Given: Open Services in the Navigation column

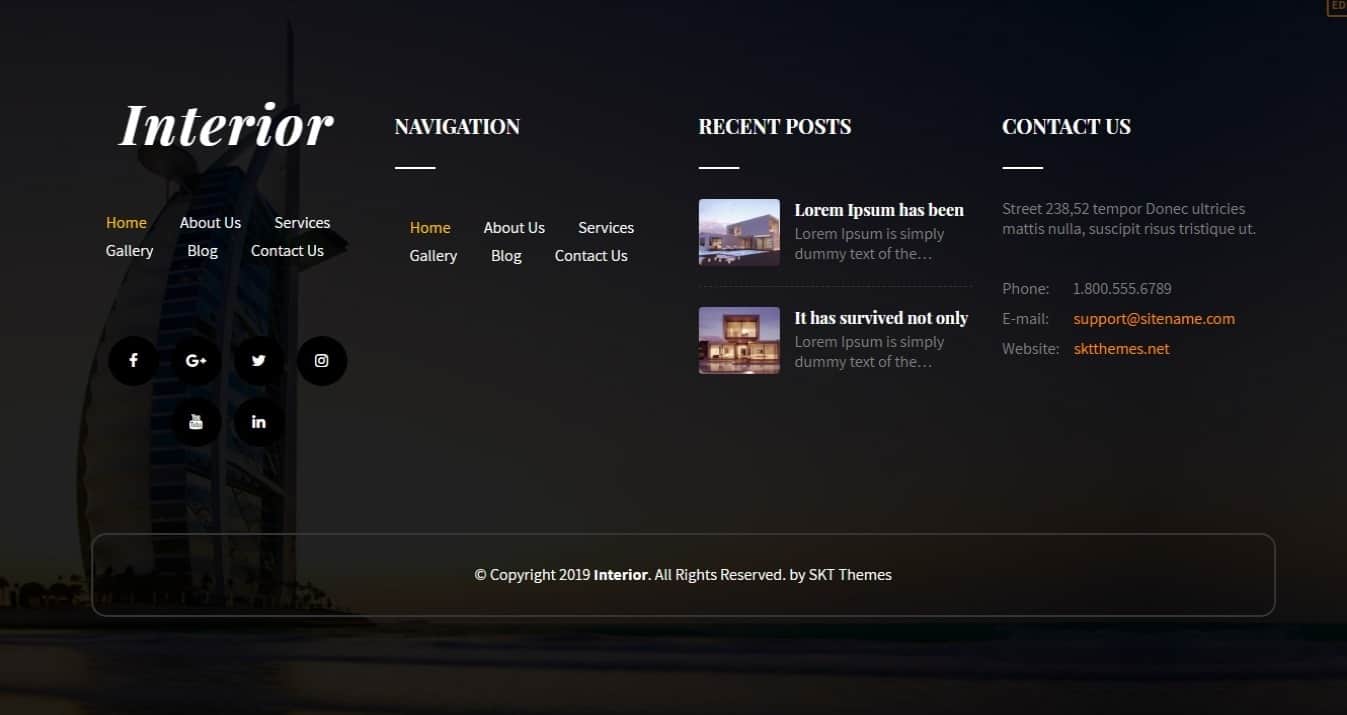Looking at the screenshot, I should point(606,228).
